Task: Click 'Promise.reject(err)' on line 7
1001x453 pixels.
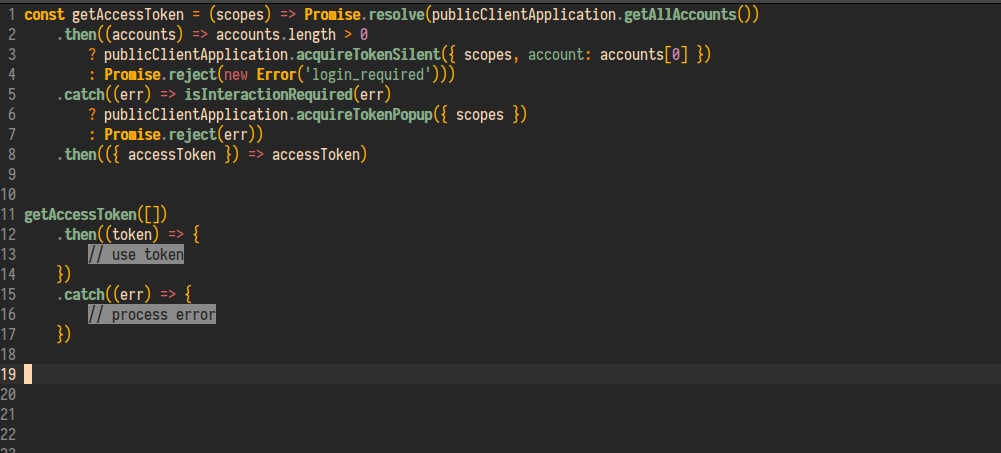Action: click(180, 135)
